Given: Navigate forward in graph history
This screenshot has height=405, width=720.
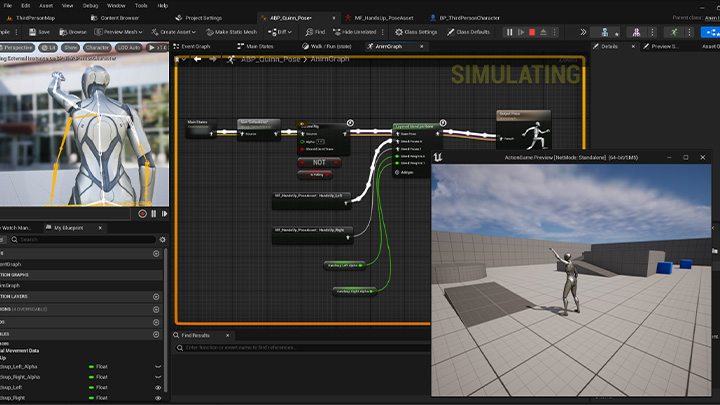Looking at the screenshot, I should tap(213, 59).
